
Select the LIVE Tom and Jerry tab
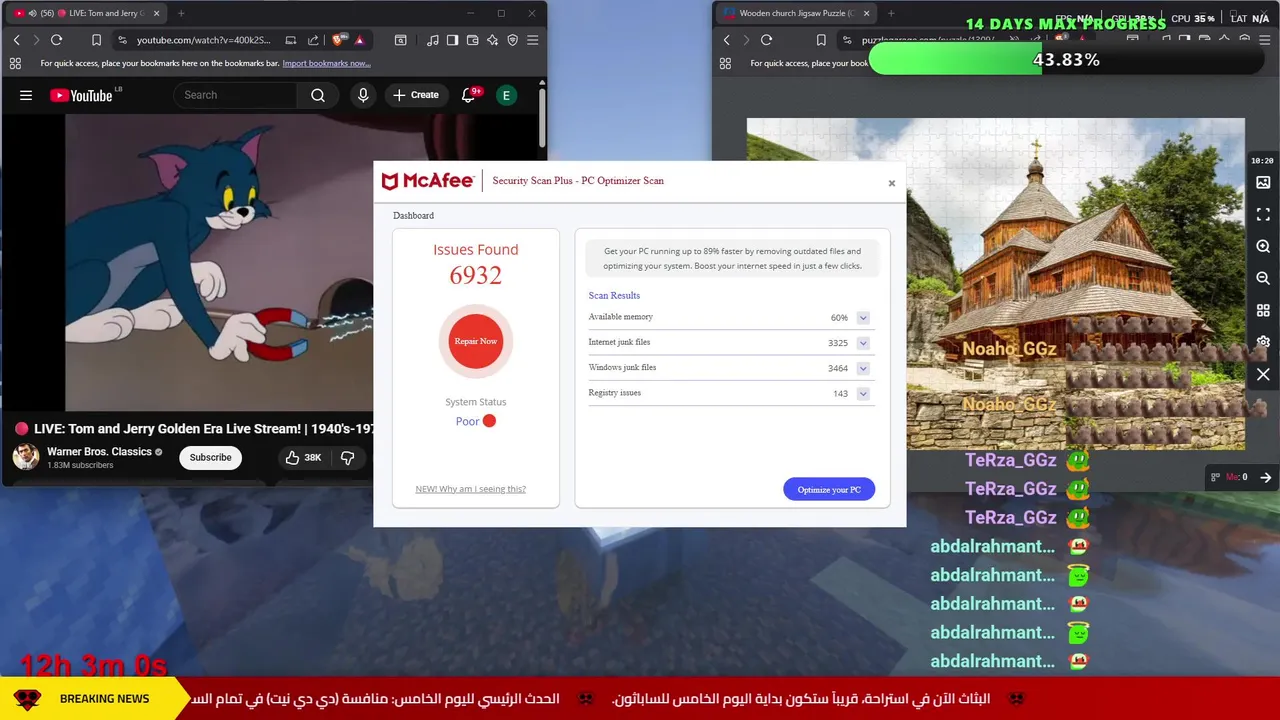tap(87, 13)
